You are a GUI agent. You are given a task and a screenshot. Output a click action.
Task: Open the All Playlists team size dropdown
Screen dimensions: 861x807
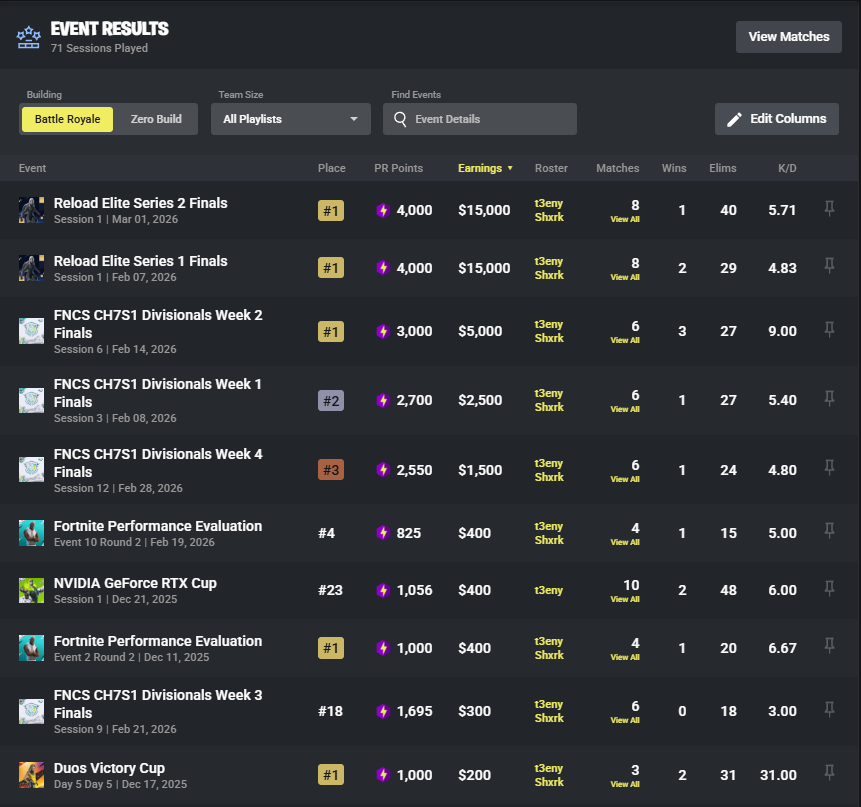pyautogui.click(x=290, y=119)
